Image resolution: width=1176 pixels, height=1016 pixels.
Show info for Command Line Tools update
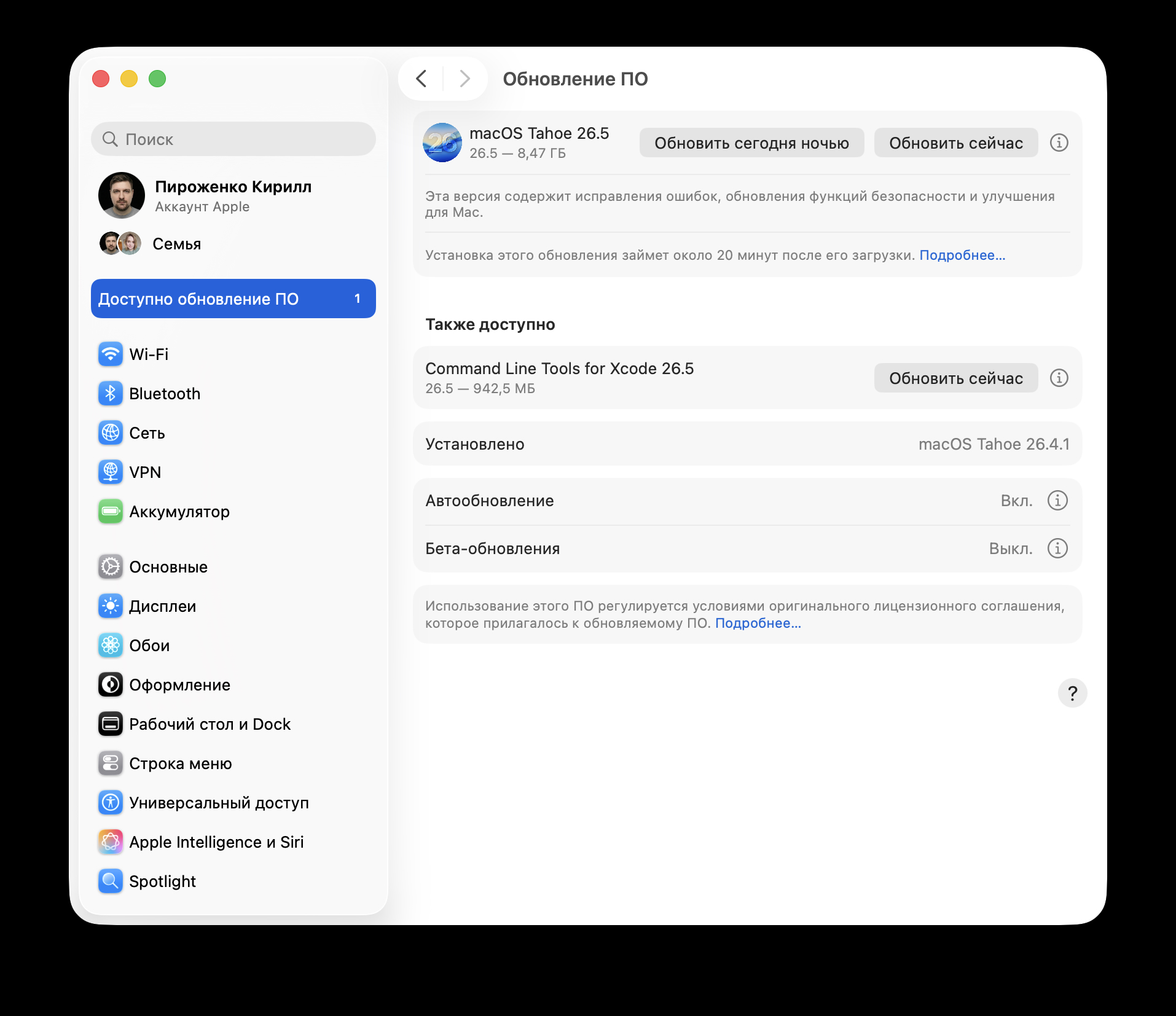click(x=1059, y=378)
